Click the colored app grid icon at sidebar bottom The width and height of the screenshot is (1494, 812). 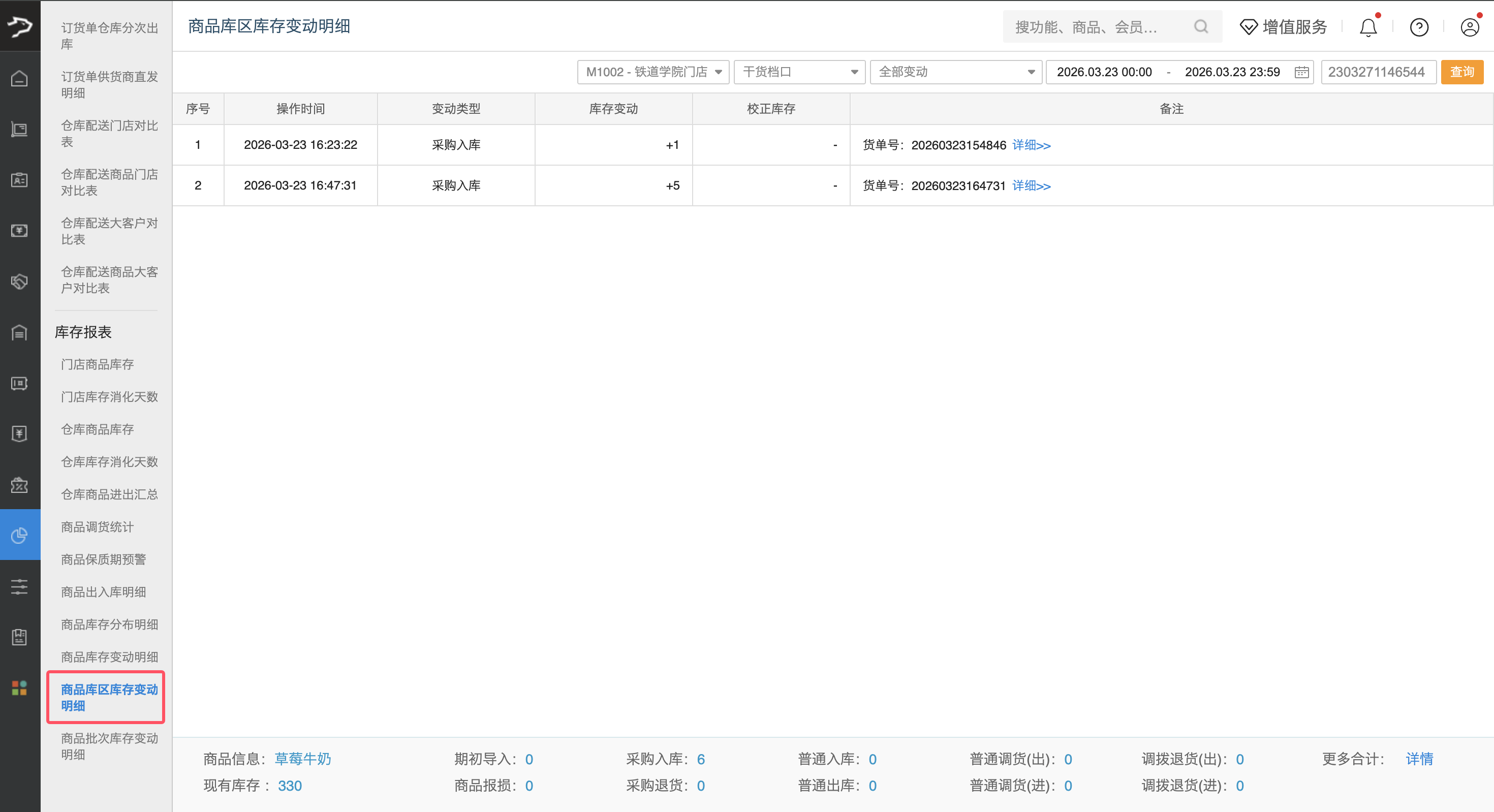(x=19, y=688)
